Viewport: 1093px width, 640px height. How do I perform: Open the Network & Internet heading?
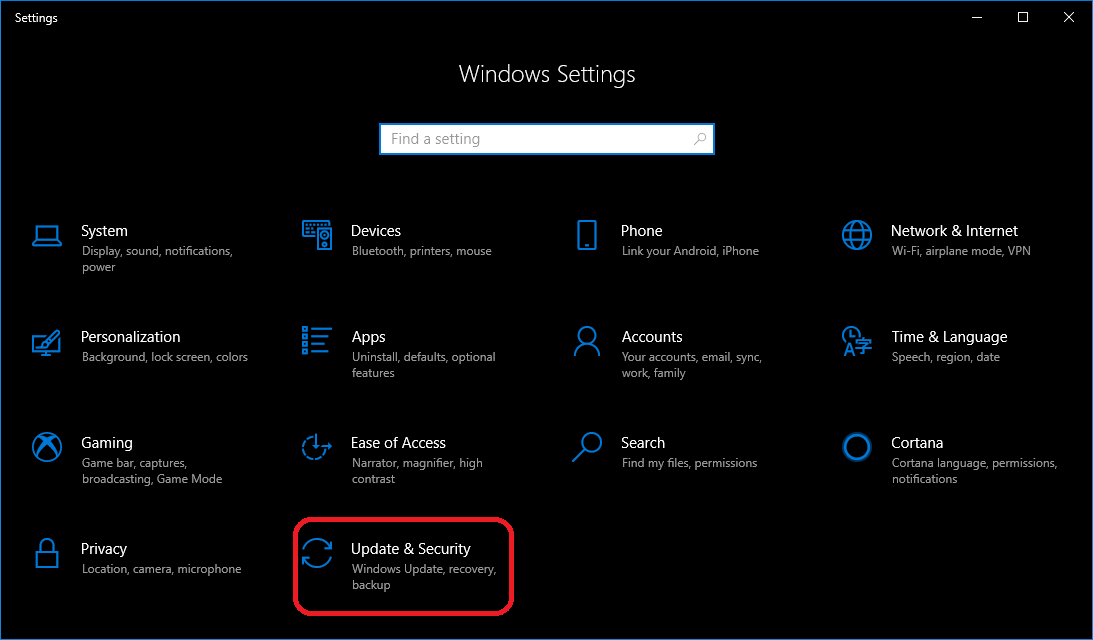[x=954, y=231]
